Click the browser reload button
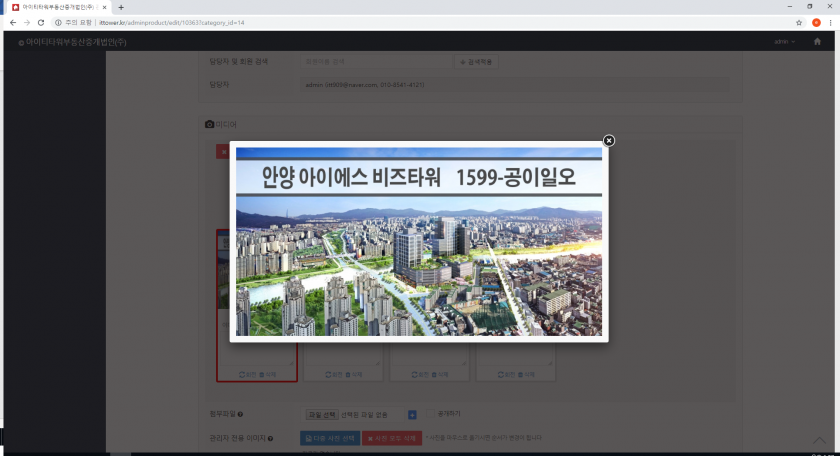 [41, 22]
